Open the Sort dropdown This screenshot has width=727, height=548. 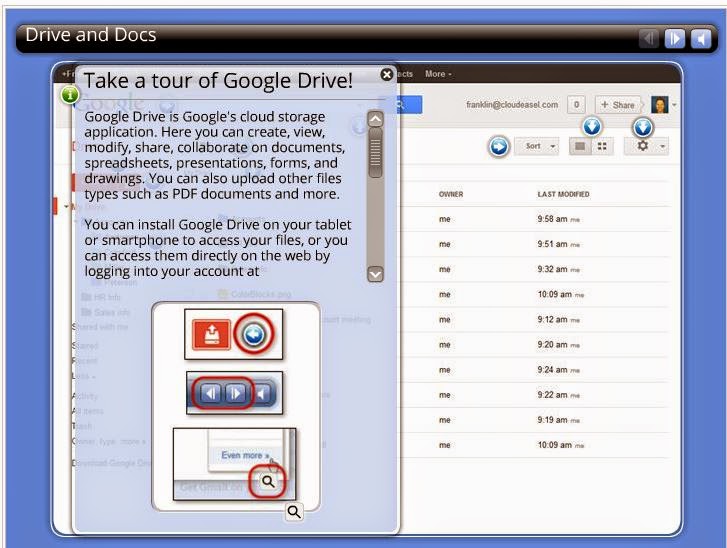pyautogui.click(x=536, y=146)
